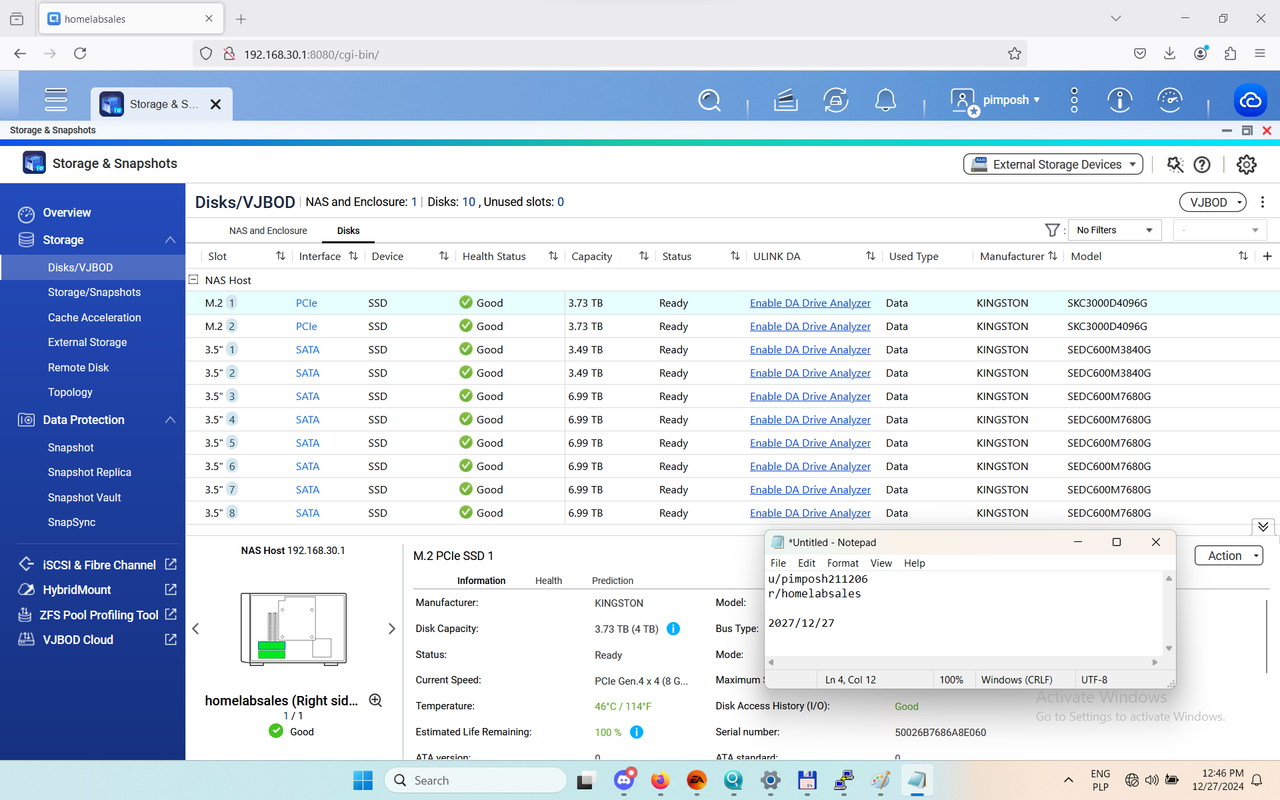Collapse the NAS Host group row
This screenshot has width=1280, height=800.
pyautogui.click(x=194, y=280)
